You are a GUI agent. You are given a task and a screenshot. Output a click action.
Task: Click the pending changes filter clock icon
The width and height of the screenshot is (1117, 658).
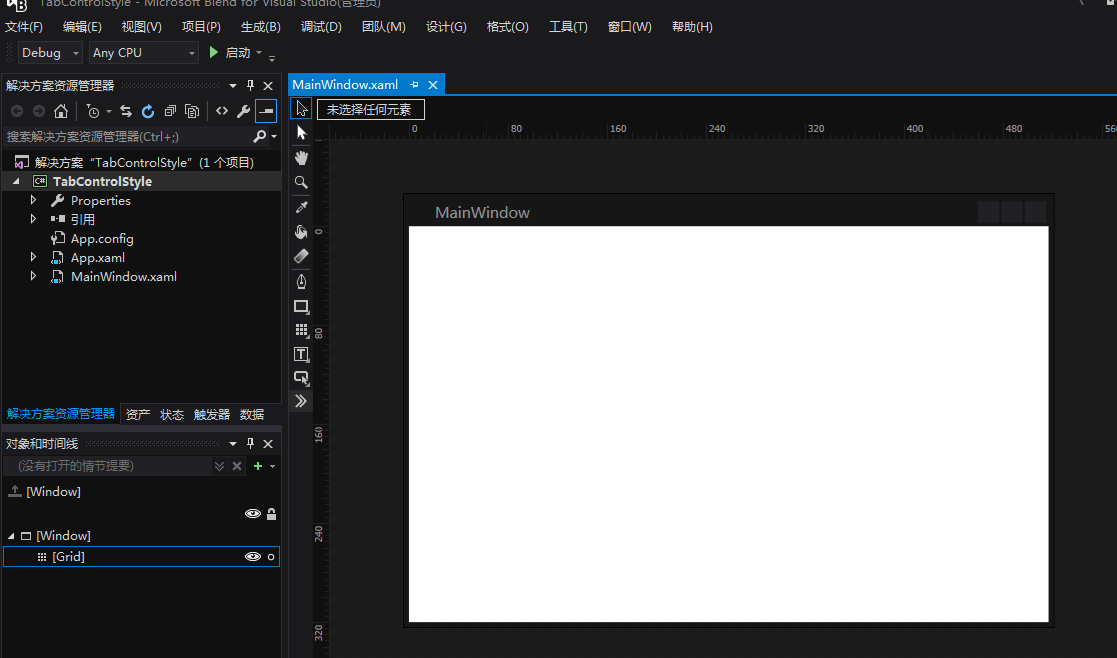point(93,111)
